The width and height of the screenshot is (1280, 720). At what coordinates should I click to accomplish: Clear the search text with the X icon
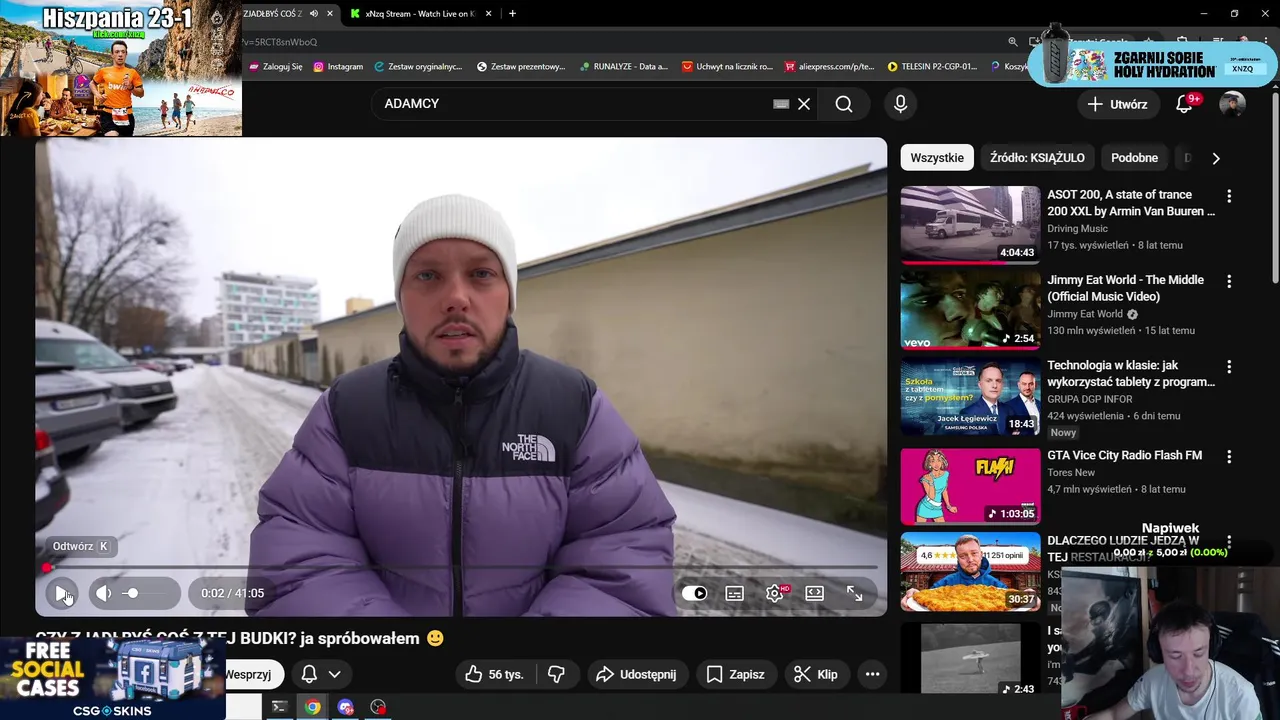(x=803, y=104)
